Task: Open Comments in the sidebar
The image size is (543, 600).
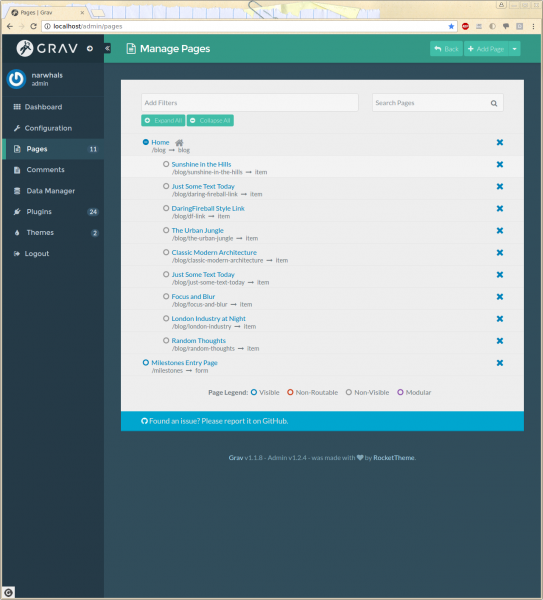Action: (x=53, y=170)
